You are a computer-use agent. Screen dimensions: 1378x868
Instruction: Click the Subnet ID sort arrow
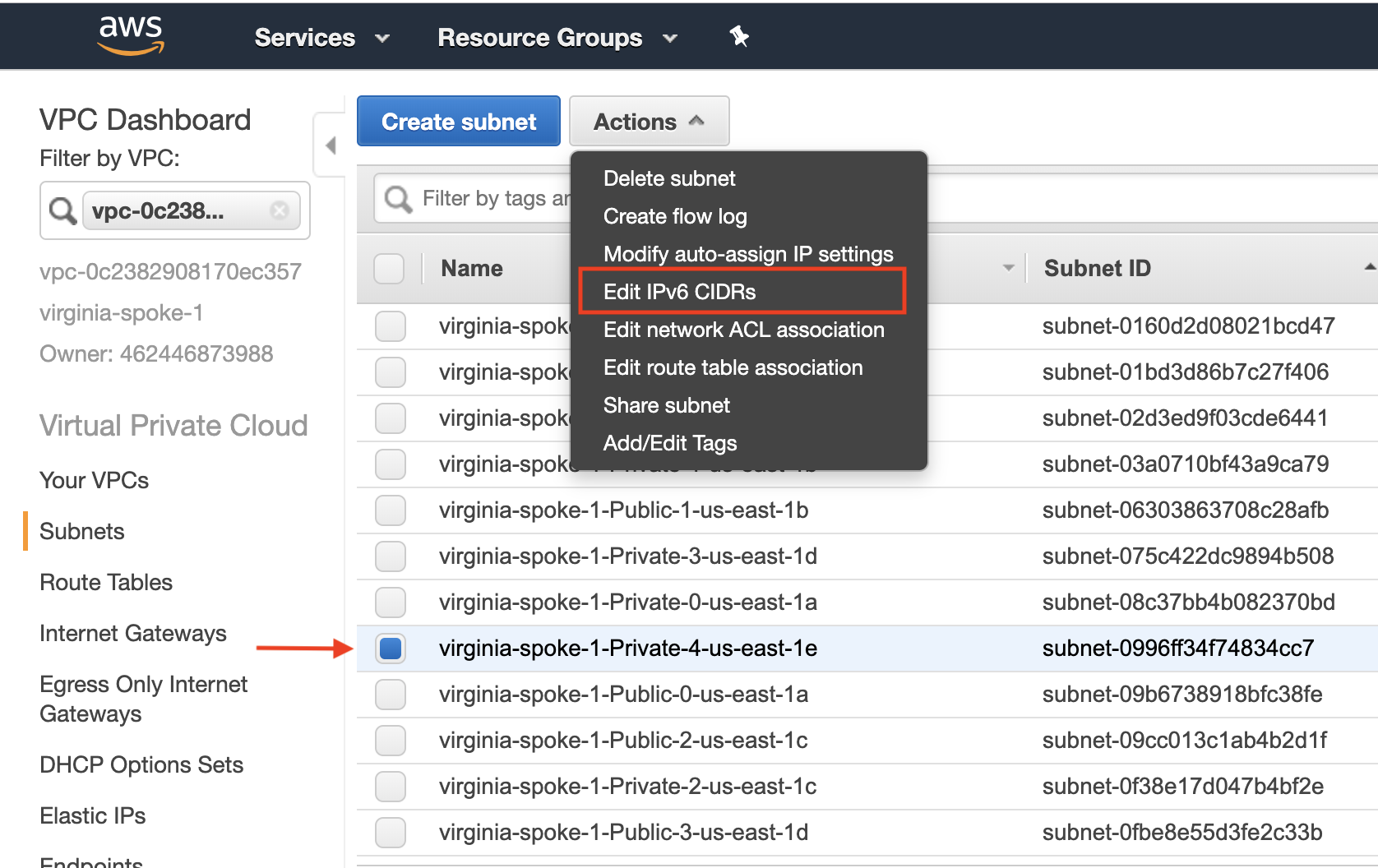1369,267
